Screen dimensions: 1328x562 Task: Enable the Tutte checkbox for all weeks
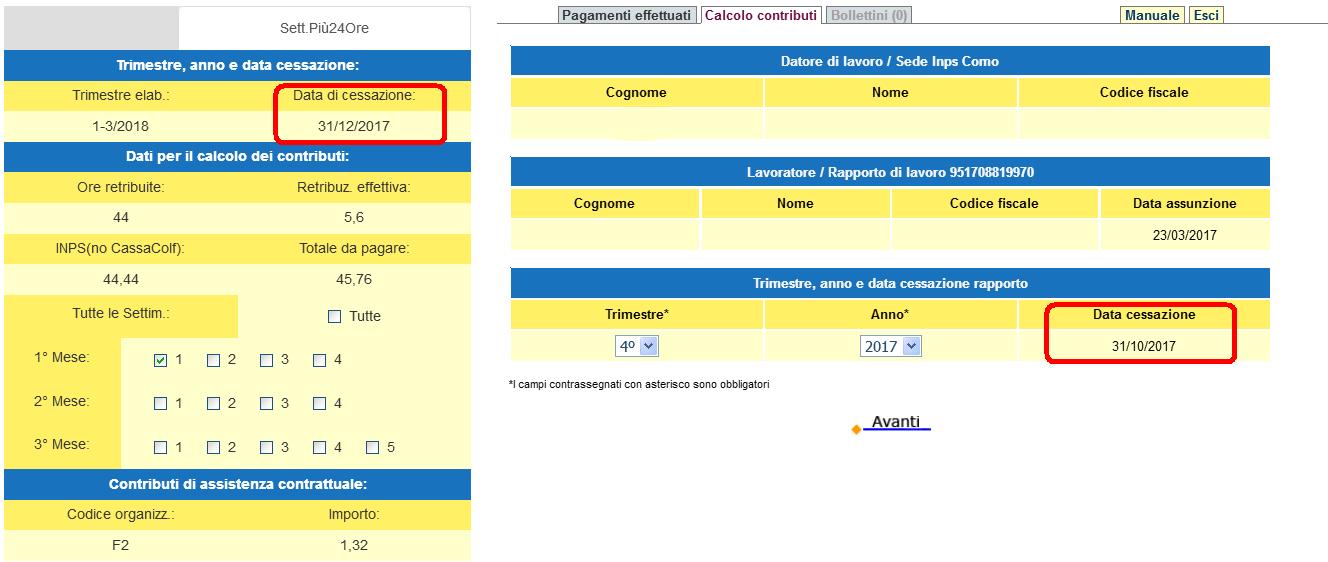(x=335, y=317)
